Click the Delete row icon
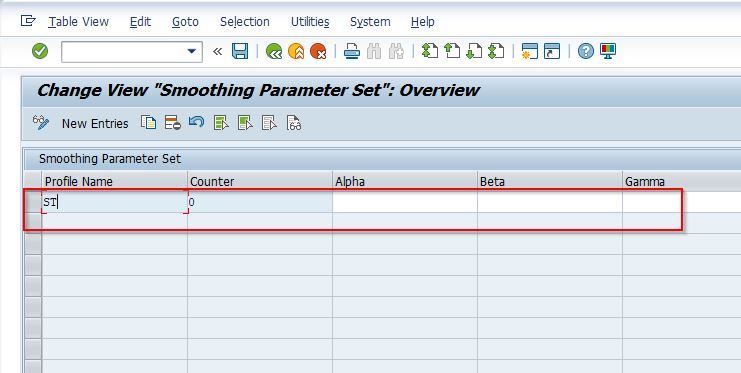This screenshot has height=373, width=741. tap(172, 123)
